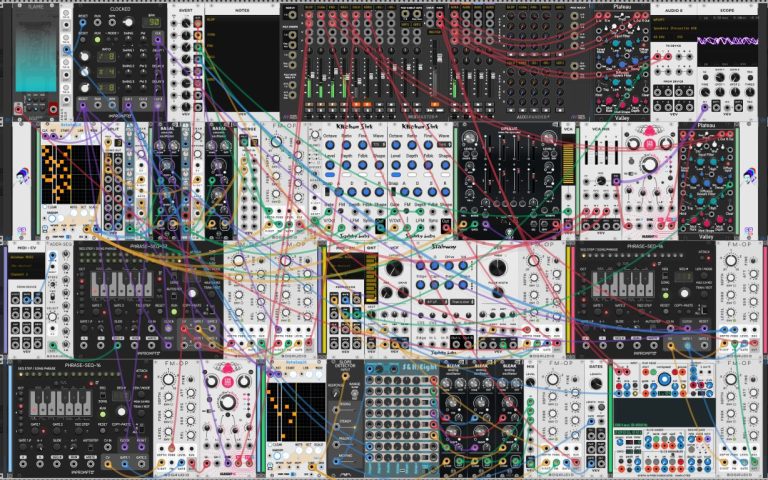Click the MixMaster master fader

pyautogui.click(x=439, y=58)
